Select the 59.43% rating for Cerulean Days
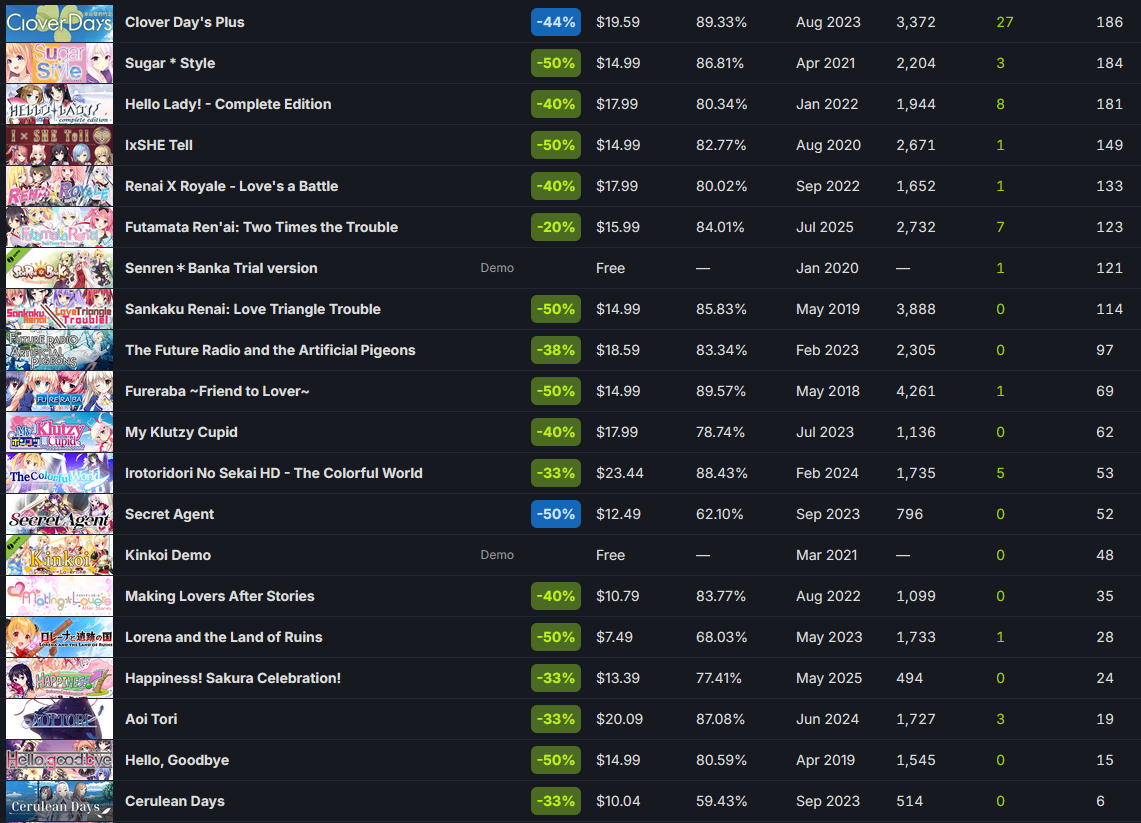 [x=721, y=801]
